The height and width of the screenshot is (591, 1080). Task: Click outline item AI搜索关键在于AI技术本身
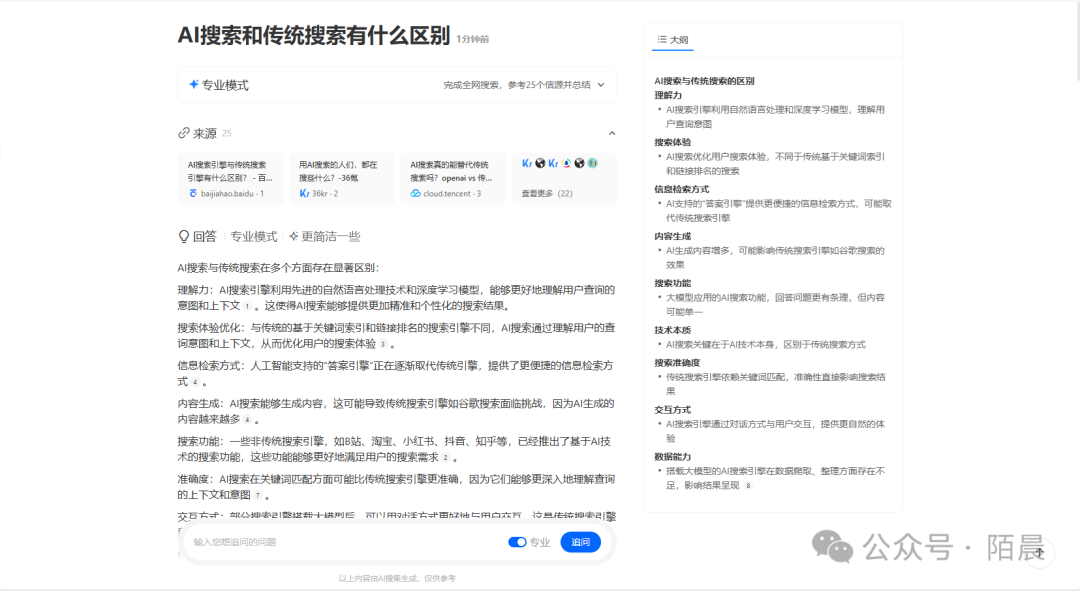(766, 344)
